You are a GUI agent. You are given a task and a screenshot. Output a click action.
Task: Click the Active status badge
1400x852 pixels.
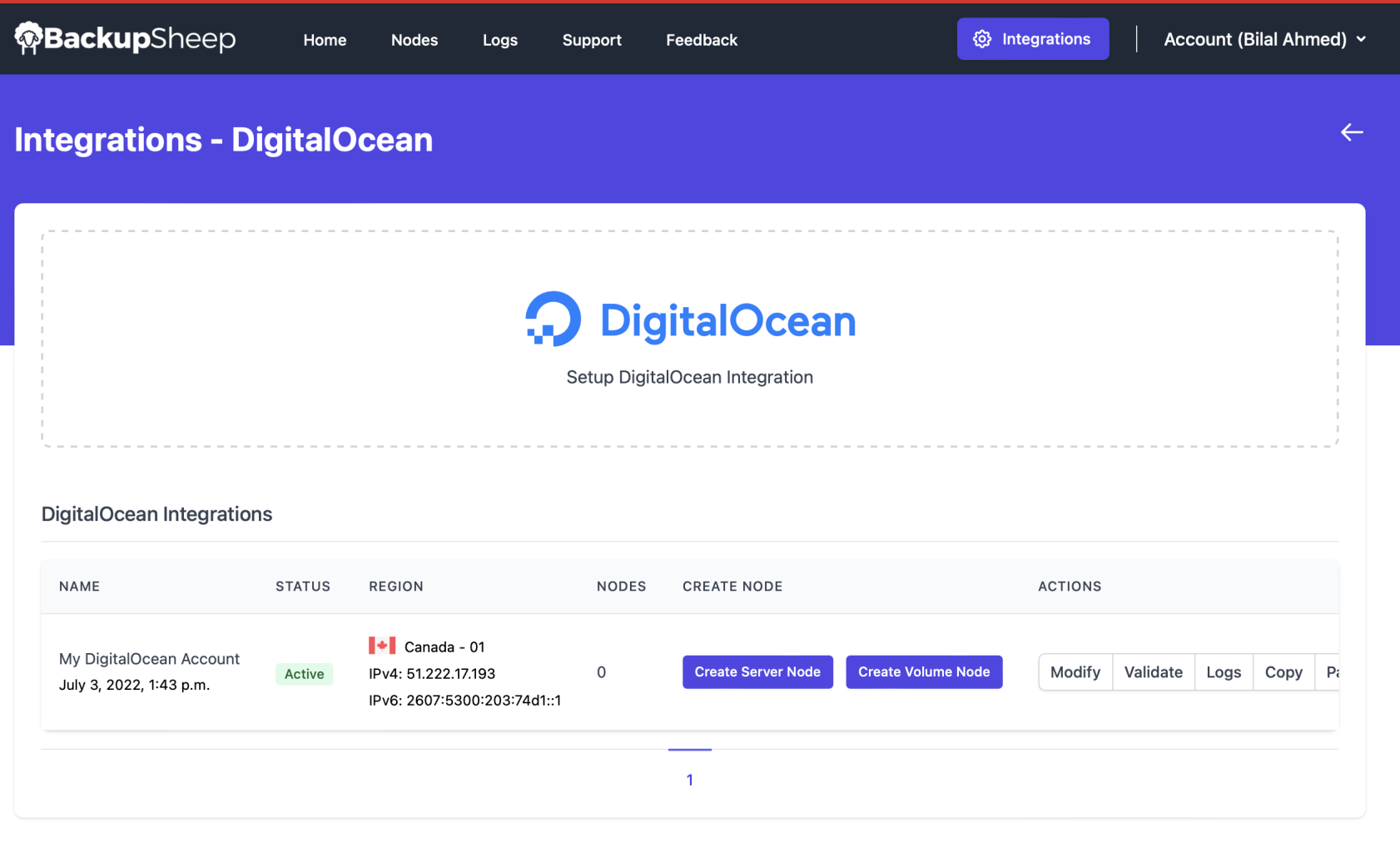click(x=305, y=674)
